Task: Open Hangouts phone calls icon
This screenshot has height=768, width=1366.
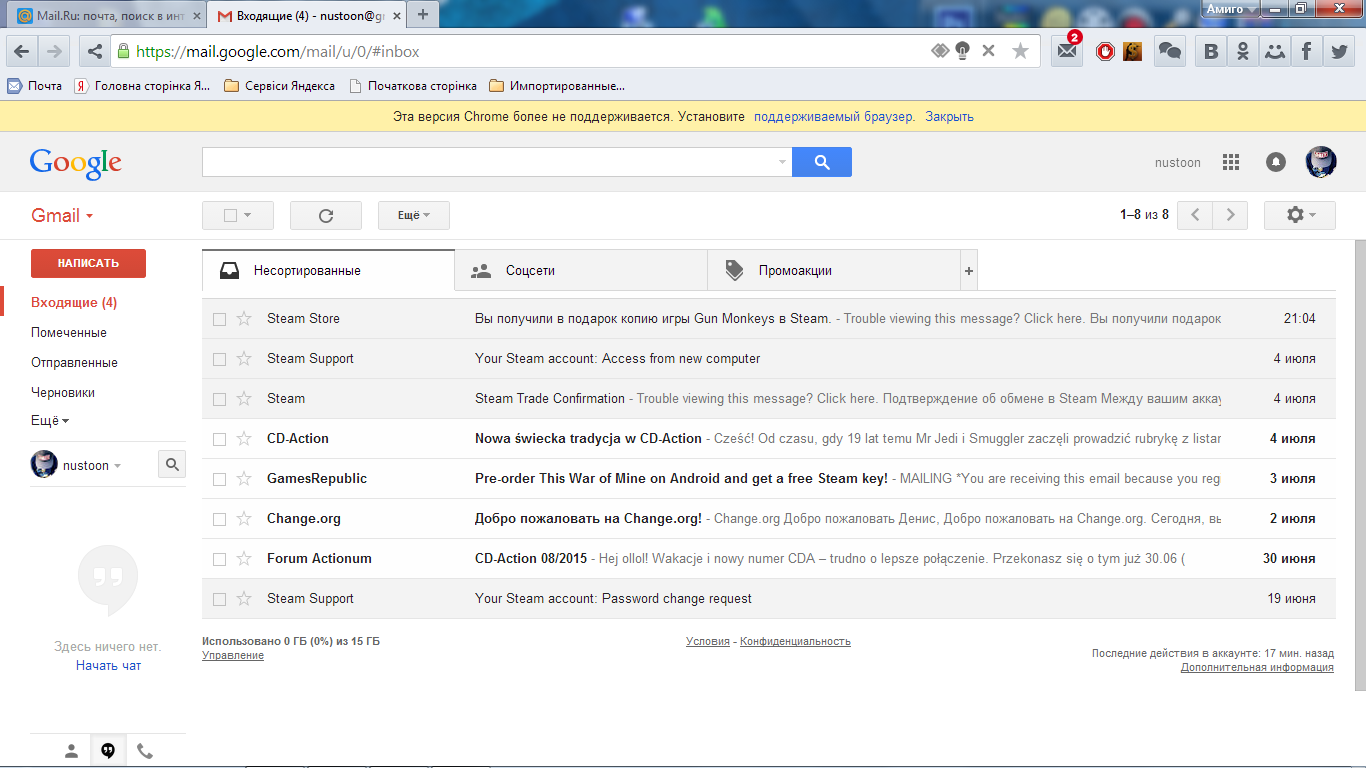Action: tap(145, 751)
